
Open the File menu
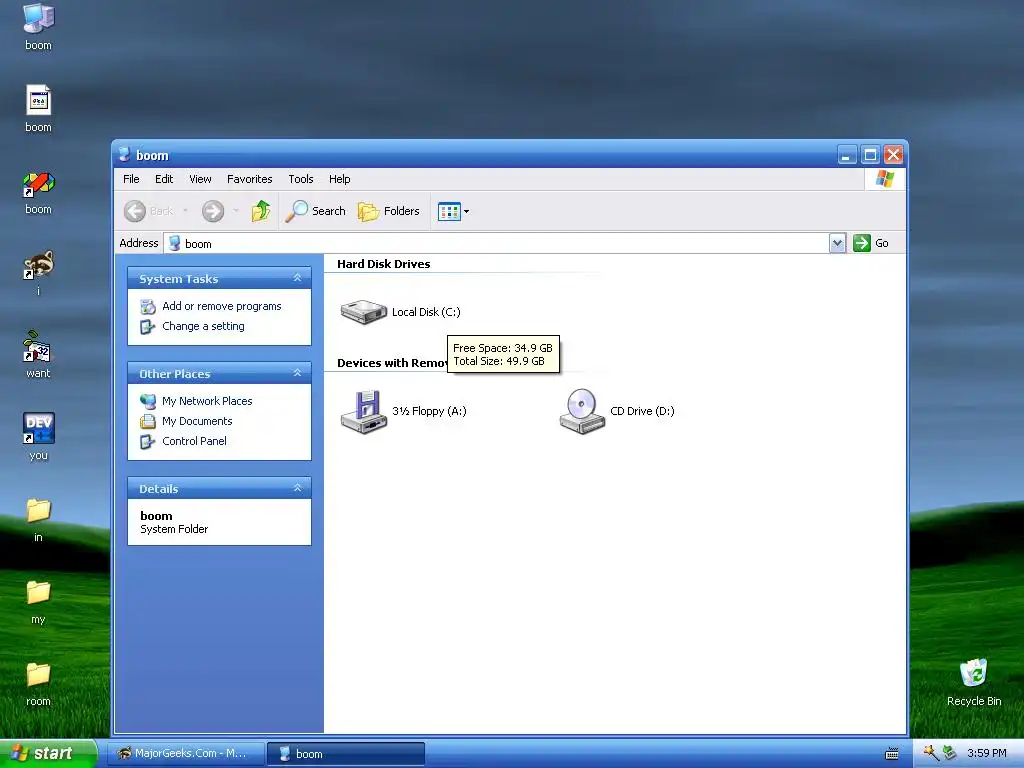131,179
